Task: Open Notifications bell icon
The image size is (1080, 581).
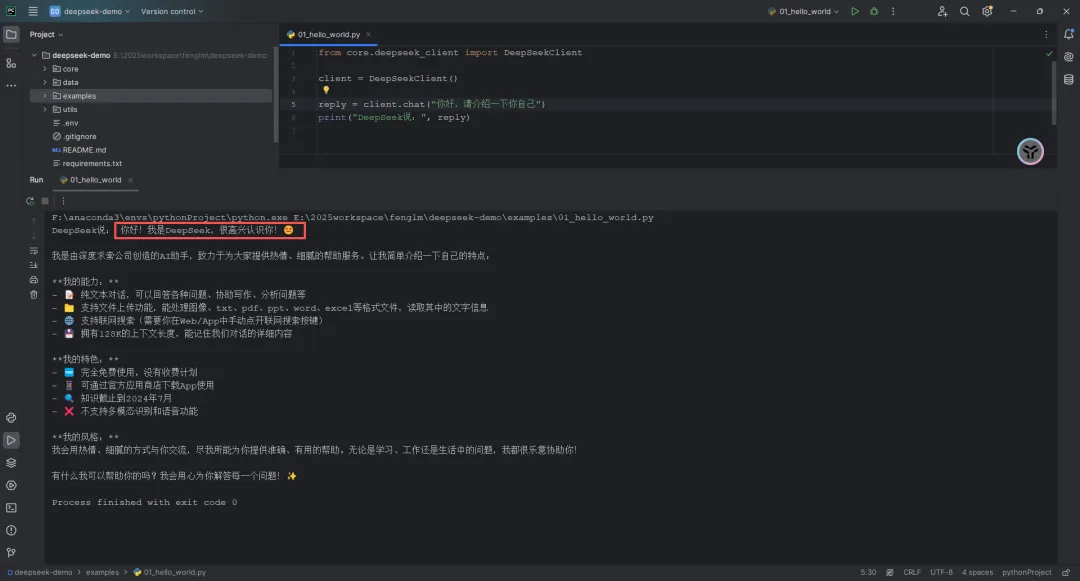Action: coord(1068,34)
